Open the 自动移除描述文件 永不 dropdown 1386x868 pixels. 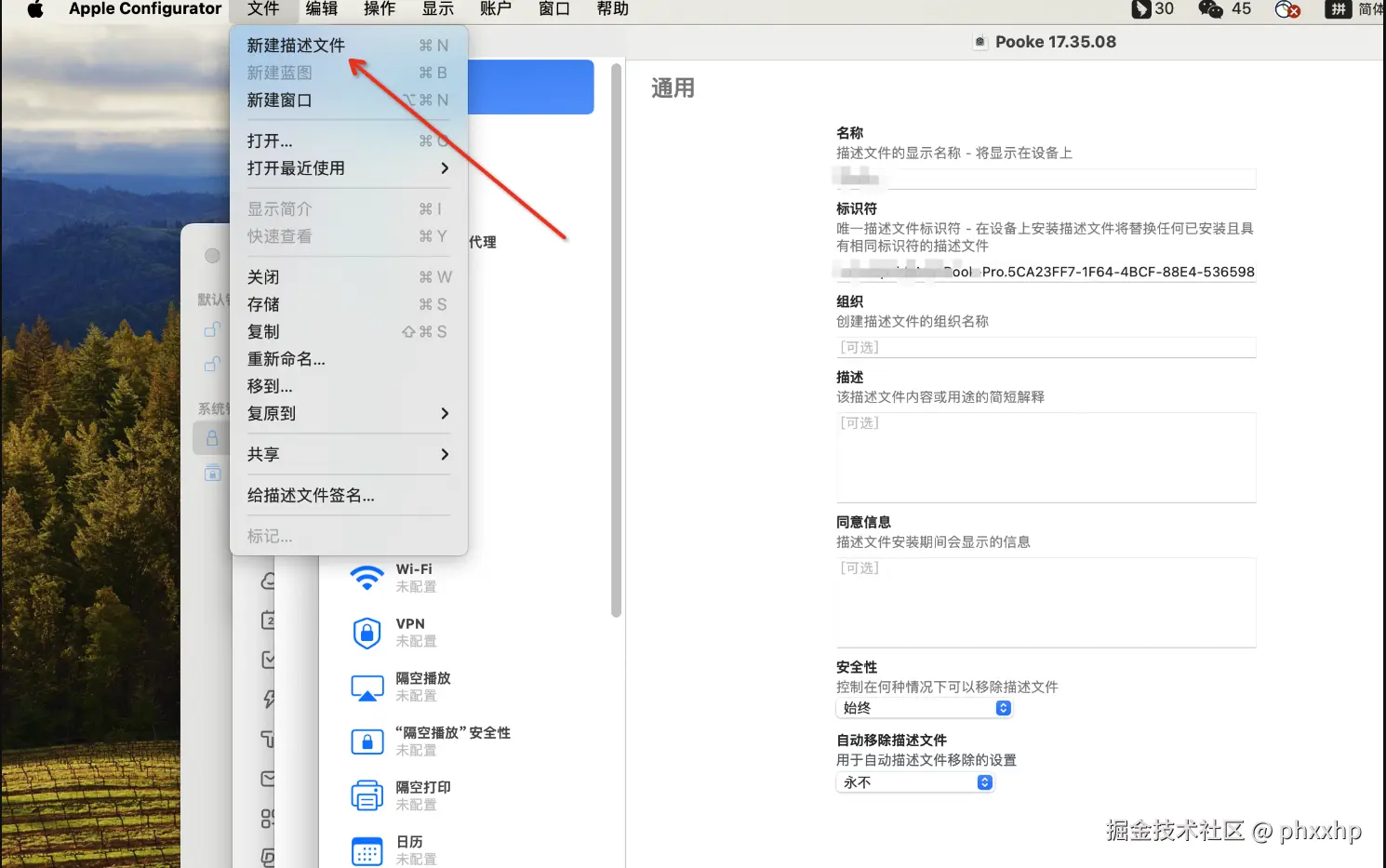[915, 782]
